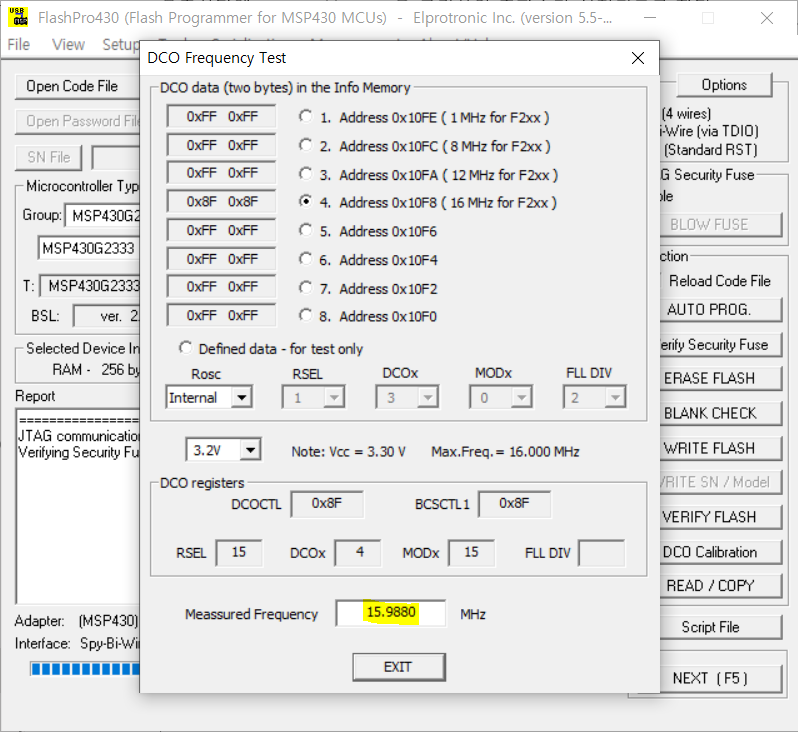Select the Address 0x10F2 radio option
This screenshot has height=732, width=798.
point(305,288)
